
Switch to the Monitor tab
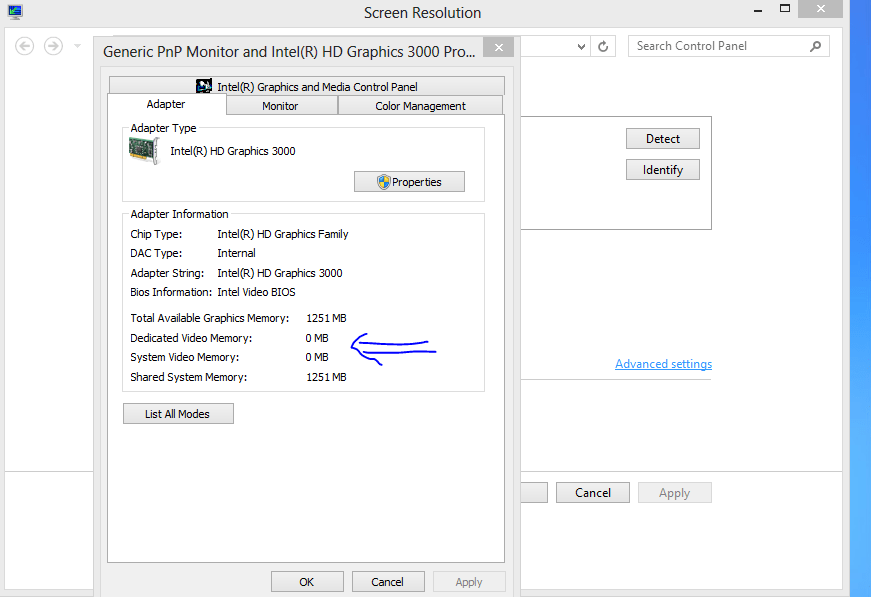pos(281,106)
